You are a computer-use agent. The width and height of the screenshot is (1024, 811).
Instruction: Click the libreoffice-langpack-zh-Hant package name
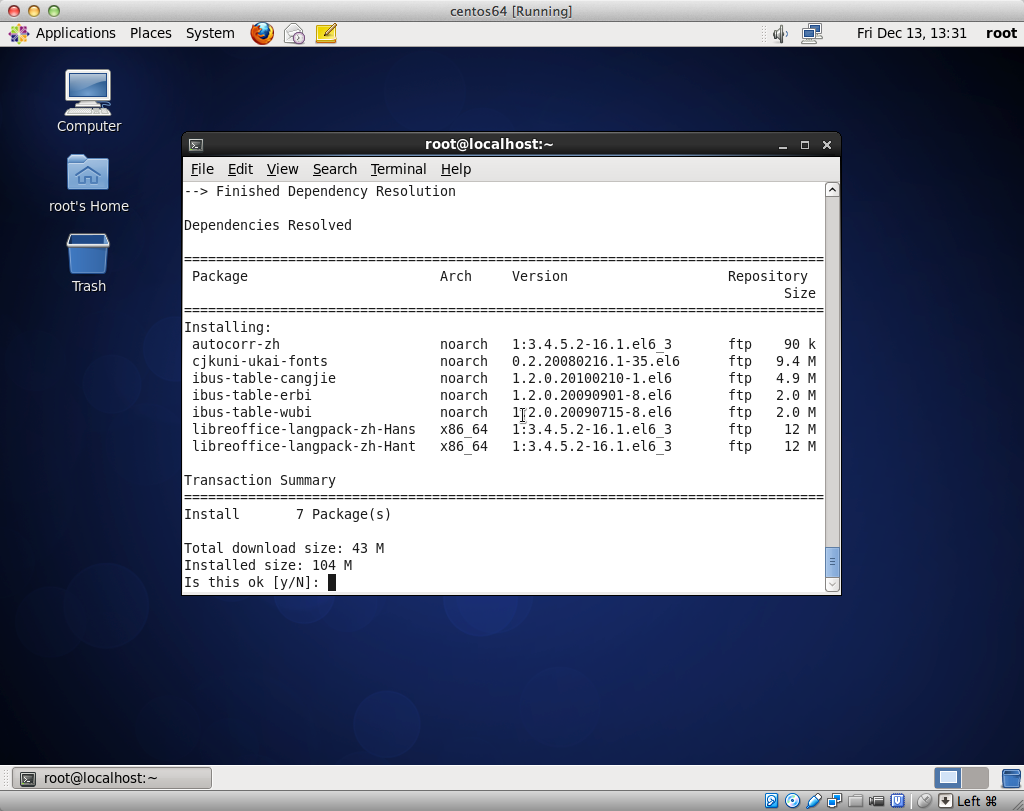click(304, 447)
